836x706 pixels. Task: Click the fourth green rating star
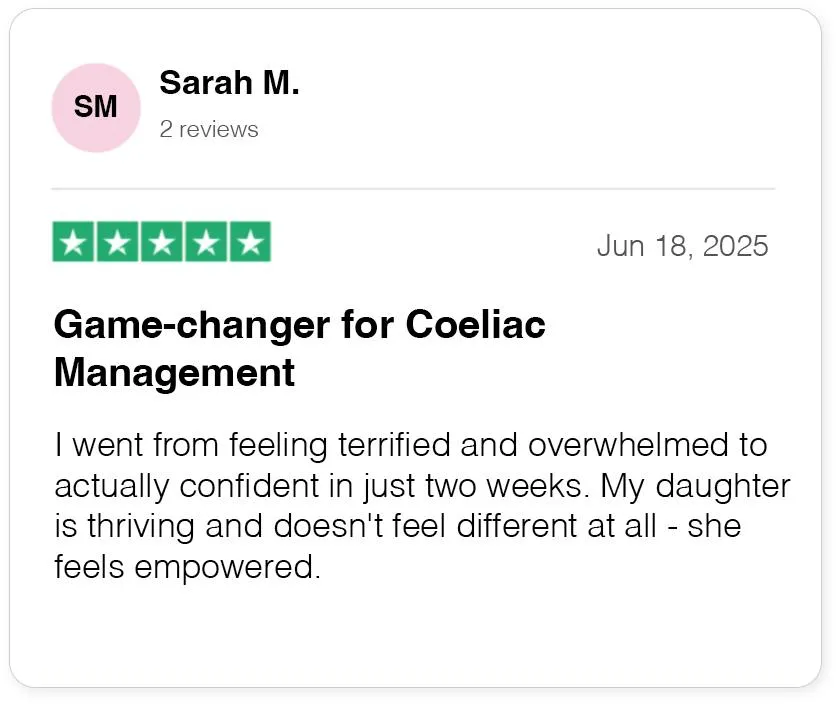[x=206, y=242]
